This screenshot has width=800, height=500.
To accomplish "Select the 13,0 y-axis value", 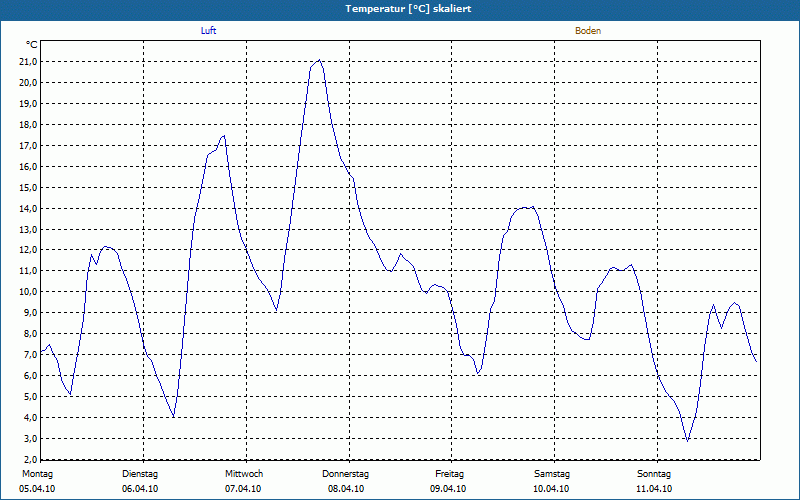I will (28, 229).
